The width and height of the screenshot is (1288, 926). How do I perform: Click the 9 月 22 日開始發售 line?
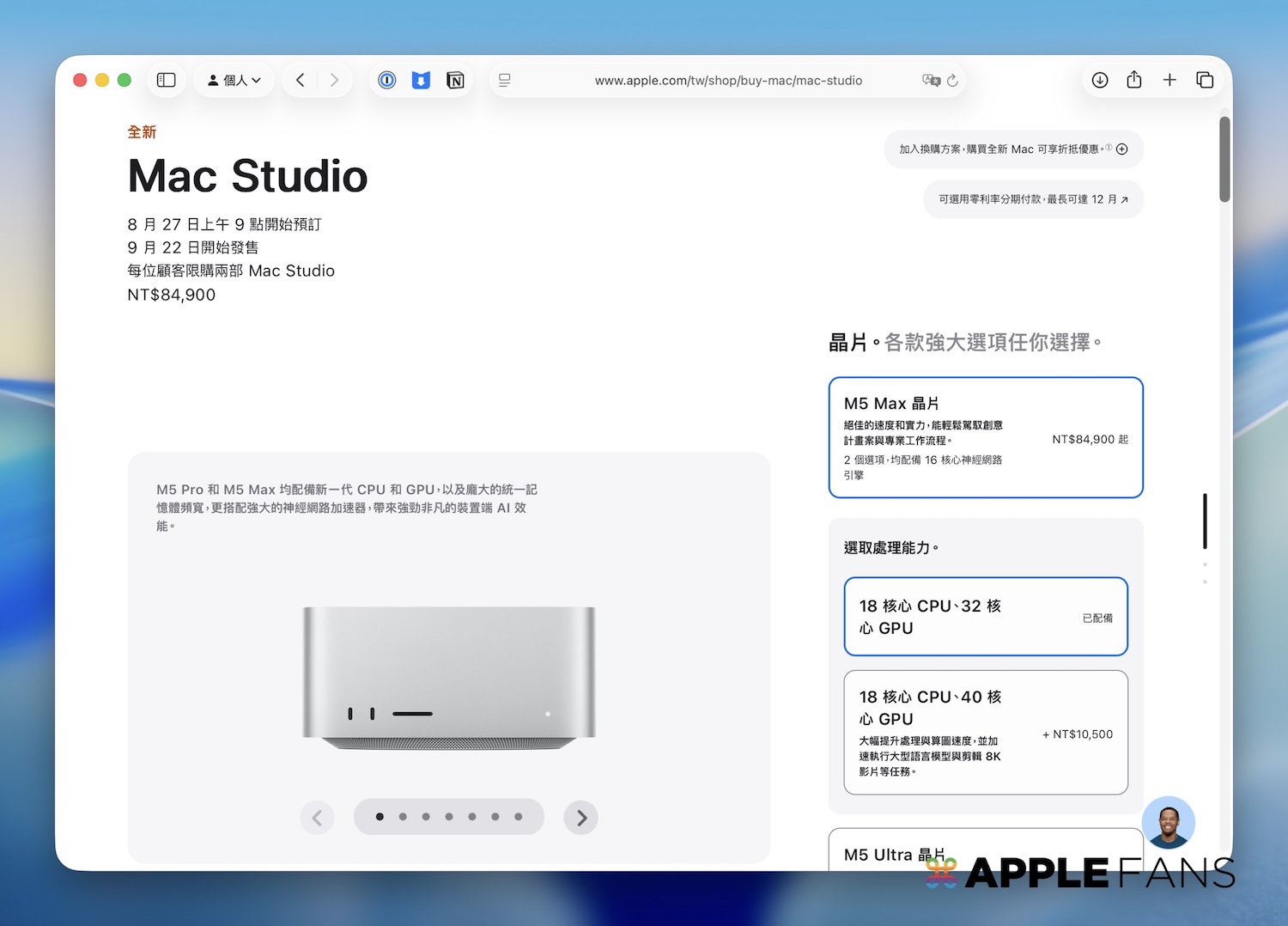click(193, 247)
